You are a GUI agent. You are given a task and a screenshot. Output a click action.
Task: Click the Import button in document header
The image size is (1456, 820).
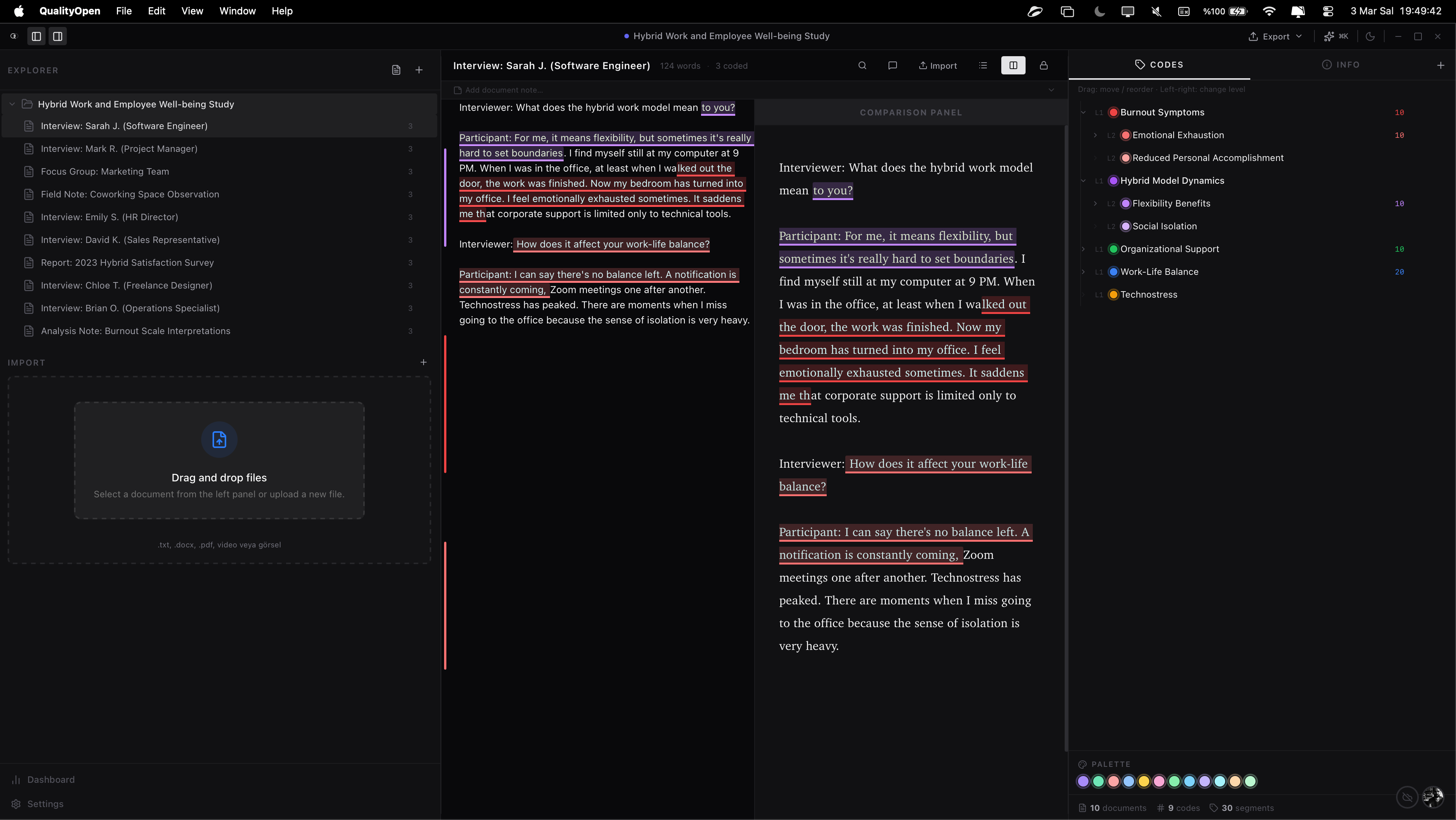coord(938,66)
